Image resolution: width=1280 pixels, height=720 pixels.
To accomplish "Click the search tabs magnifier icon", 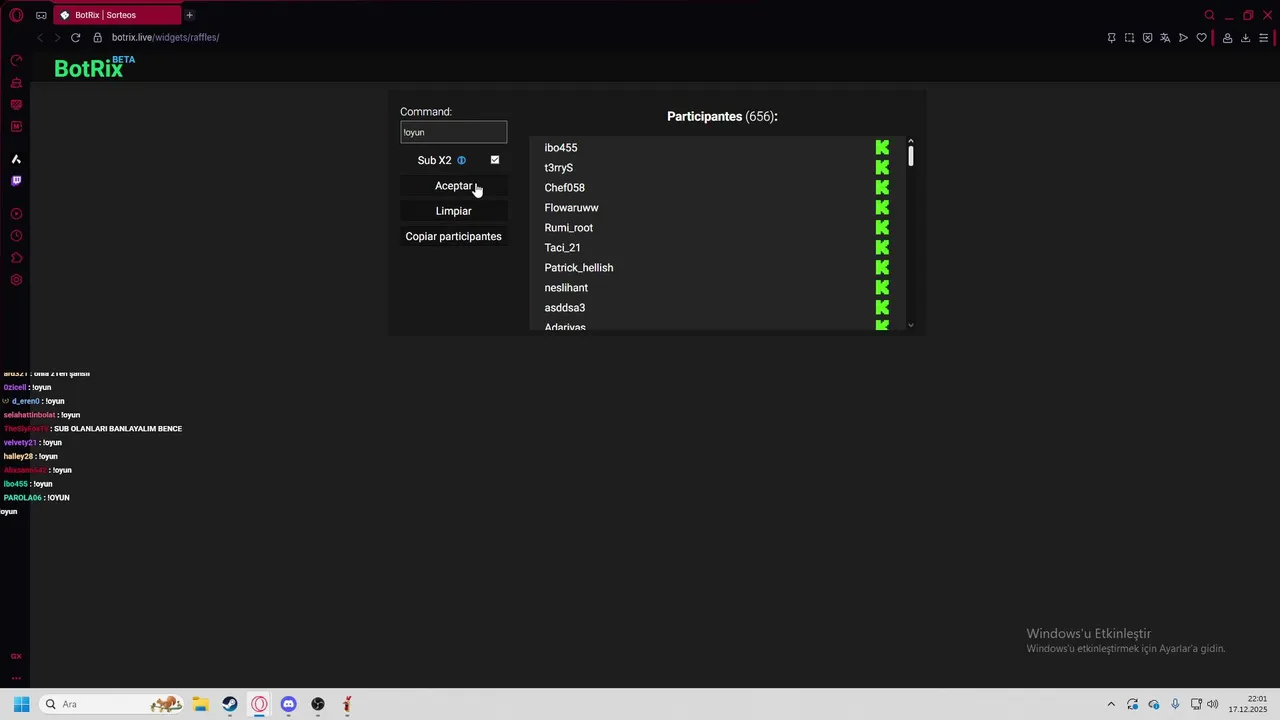I will (1209, 15).
